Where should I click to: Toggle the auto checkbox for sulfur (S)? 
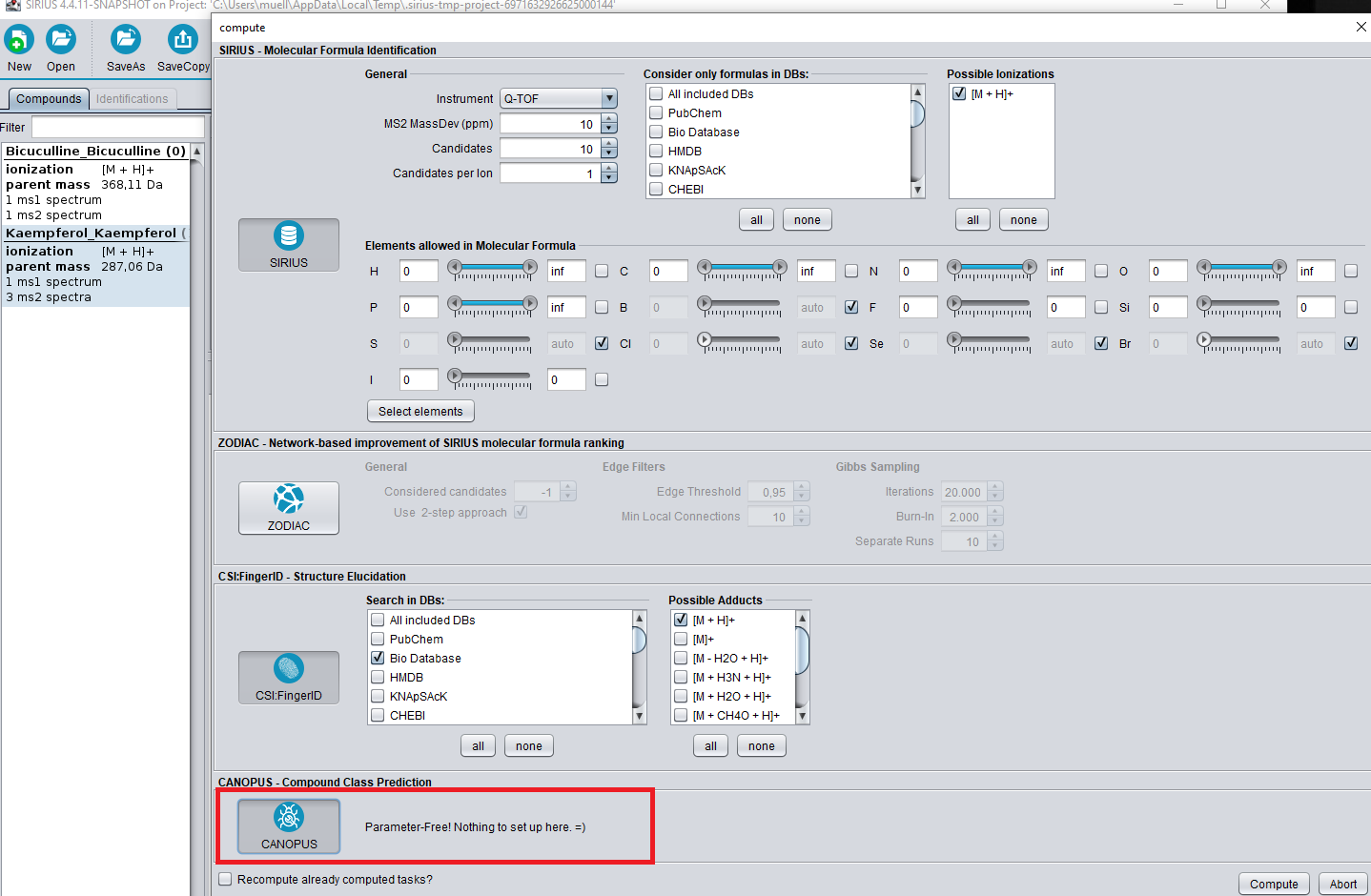pos(602,343)
